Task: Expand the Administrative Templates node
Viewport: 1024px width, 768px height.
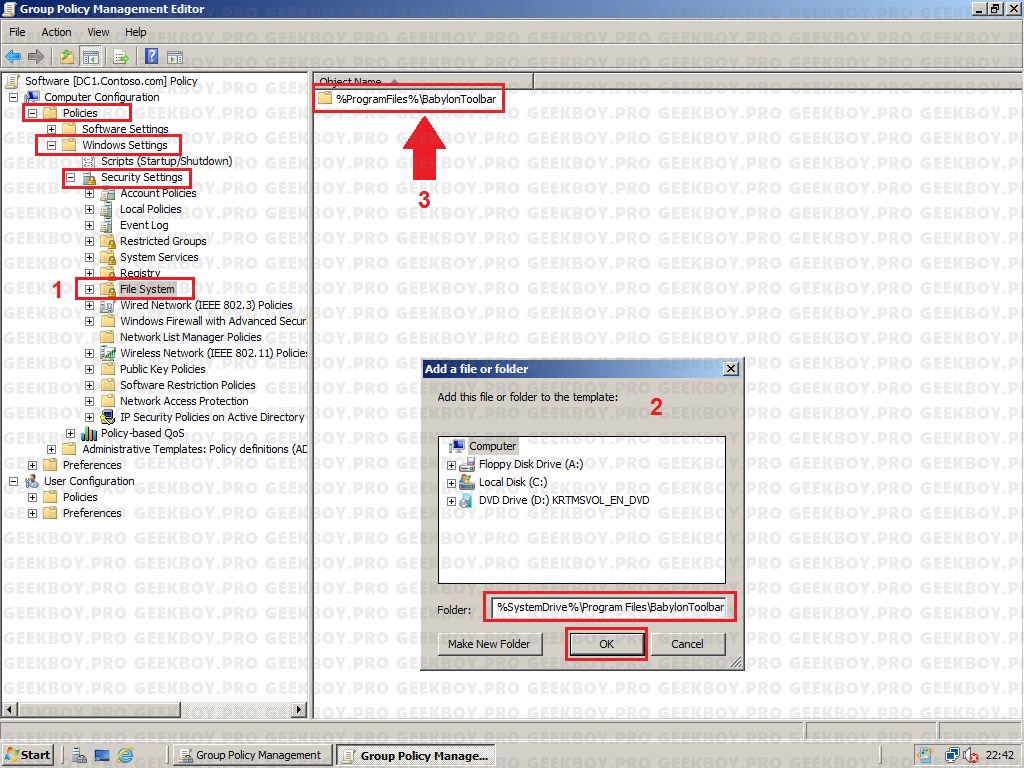Action: pyautogui.click(x=51, y=449)
